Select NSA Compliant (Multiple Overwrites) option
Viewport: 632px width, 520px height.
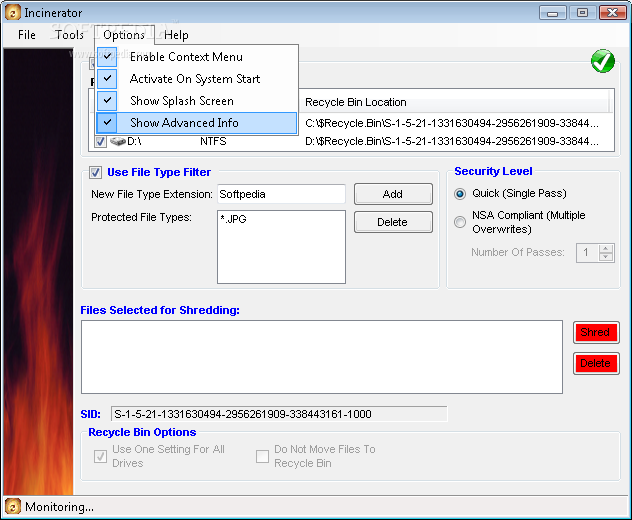click(460, 222)
